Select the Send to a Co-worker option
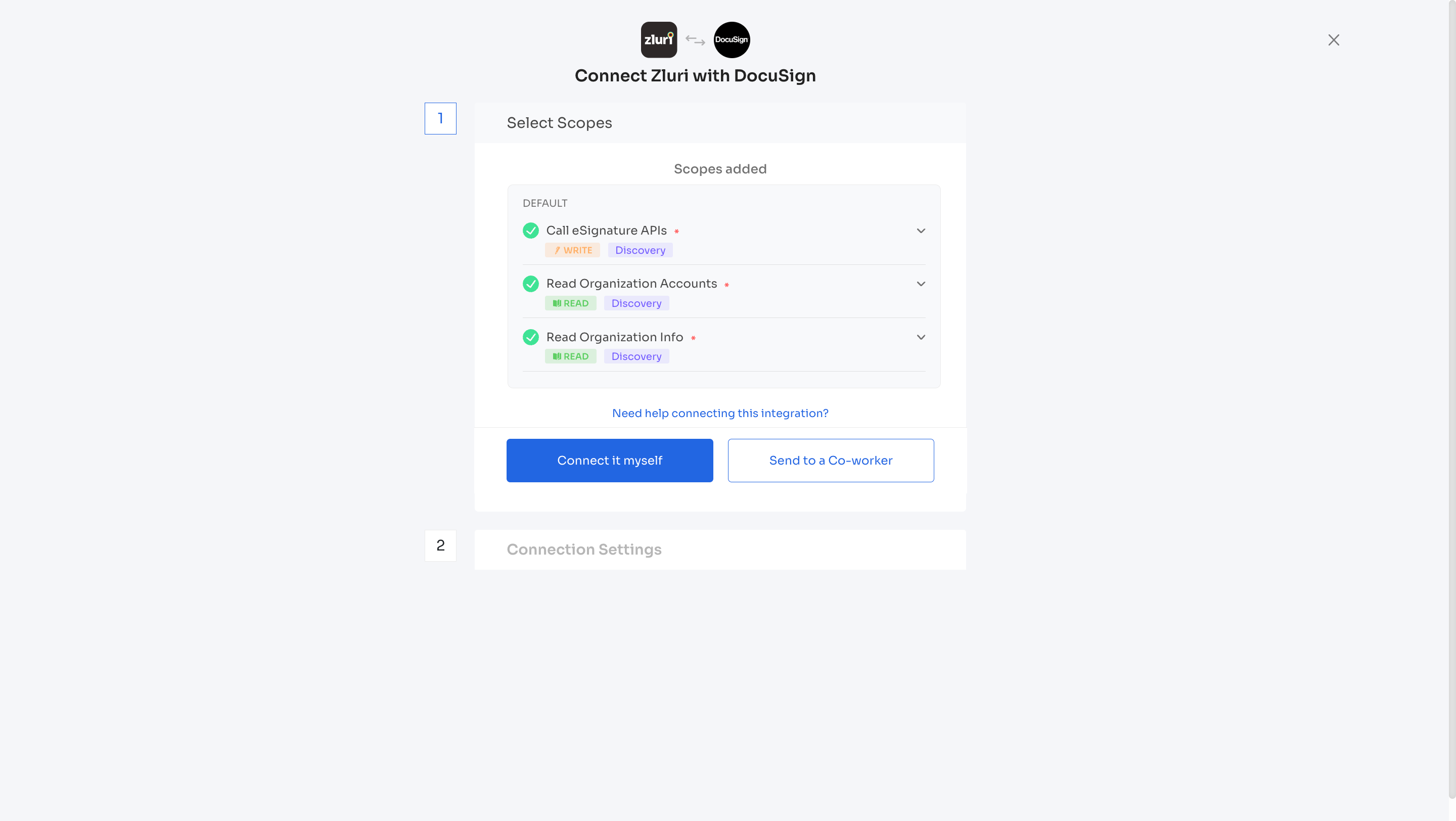The height and width of the screenshot is (821, 1456). pos(831,460)
